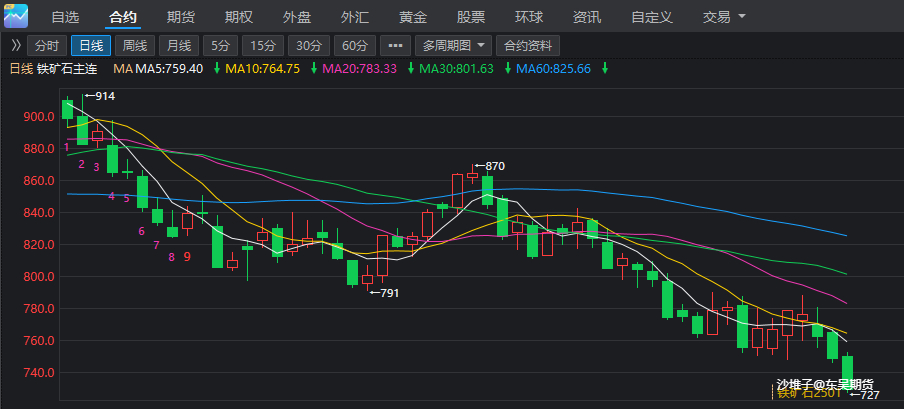Screen dimensions: 904x409
Task: Switch to the 黄金 tab
Action: [x=413, y=17]
